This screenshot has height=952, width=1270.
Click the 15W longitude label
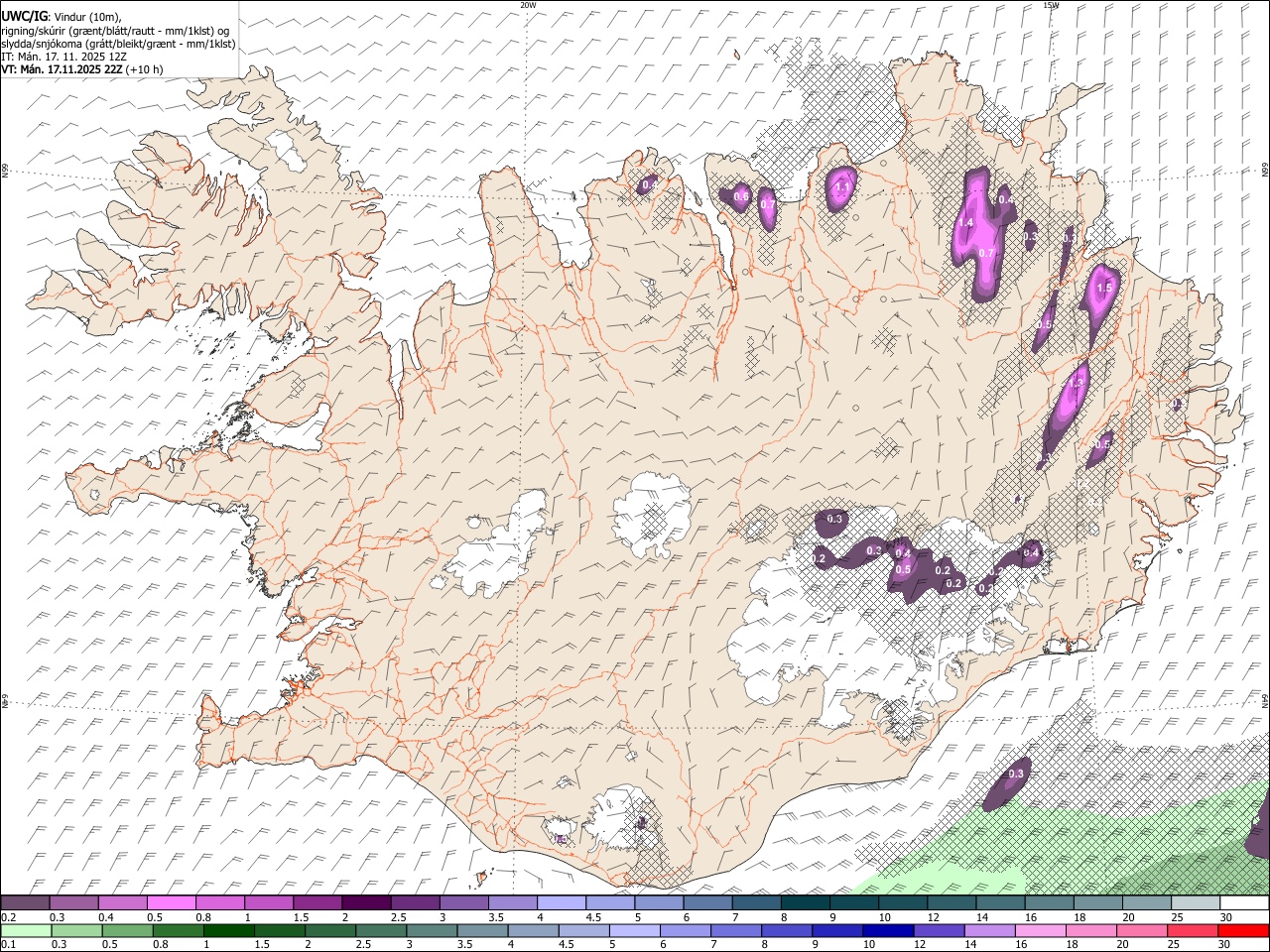coord(1051,5)
